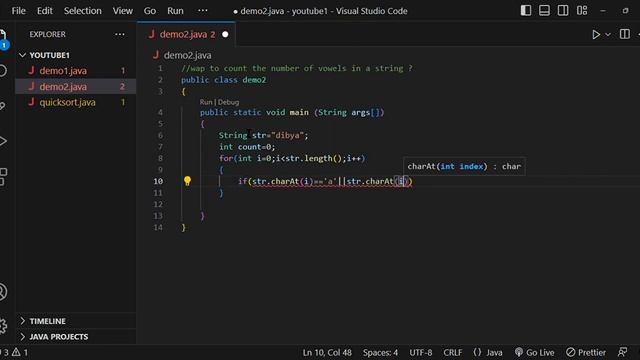
Task: Open the Run menu
Action: (x=175, y=11)
